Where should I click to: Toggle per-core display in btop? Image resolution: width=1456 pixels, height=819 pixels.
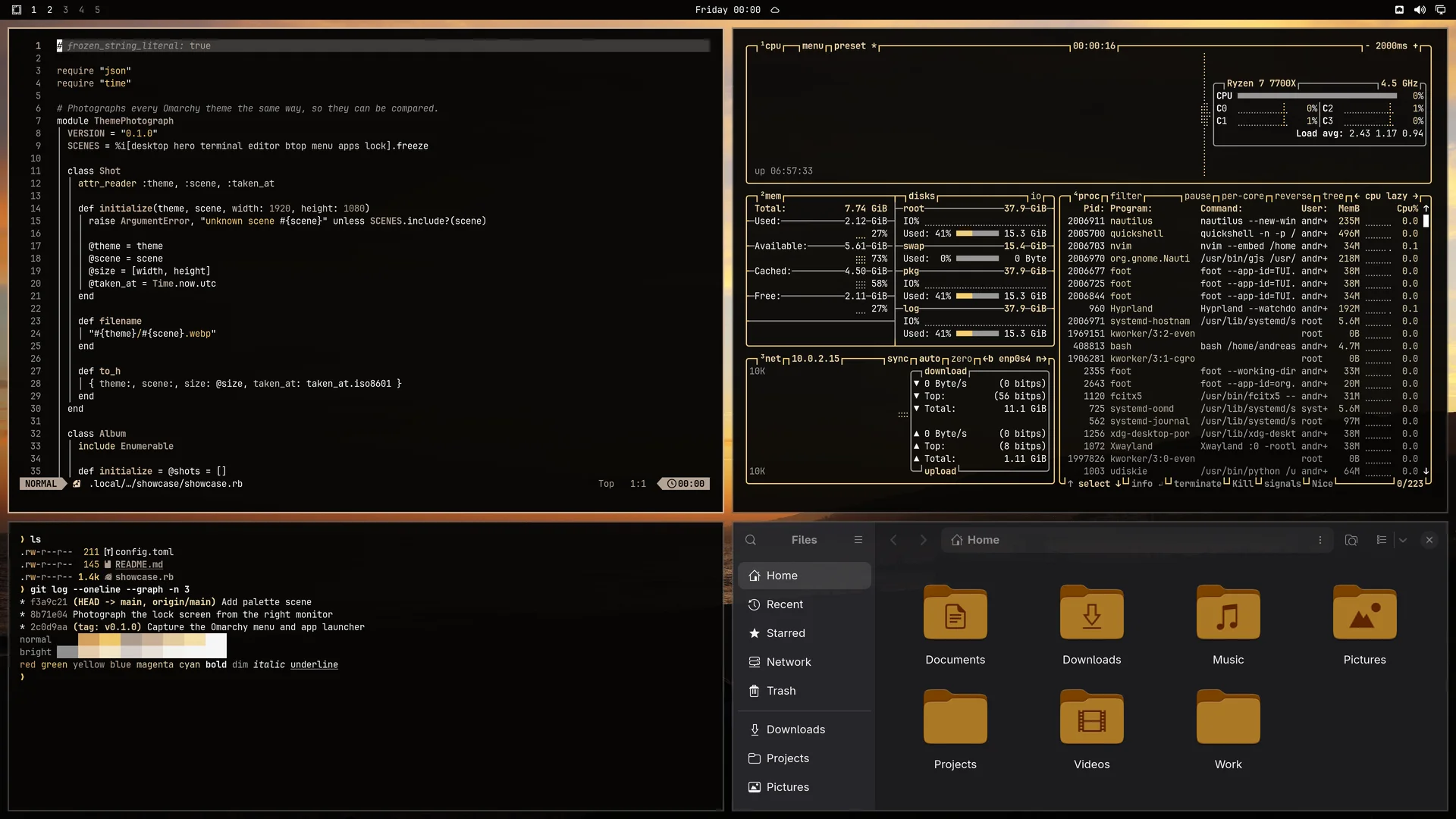click(1243, 196)
